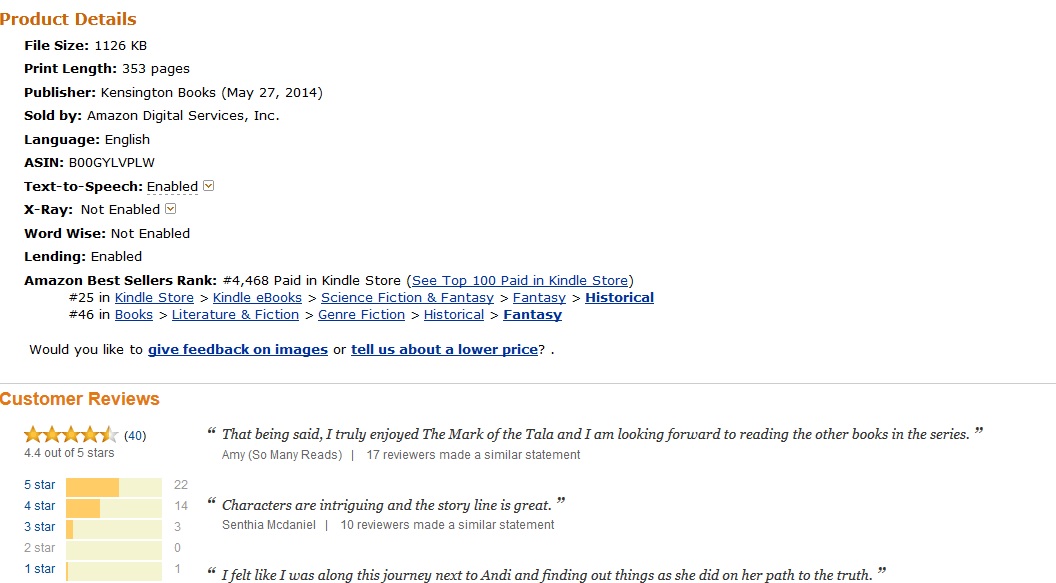Select the bold Fantasy category link
The width and height of the screenshot is (1056, 583).
coord(532,315)
